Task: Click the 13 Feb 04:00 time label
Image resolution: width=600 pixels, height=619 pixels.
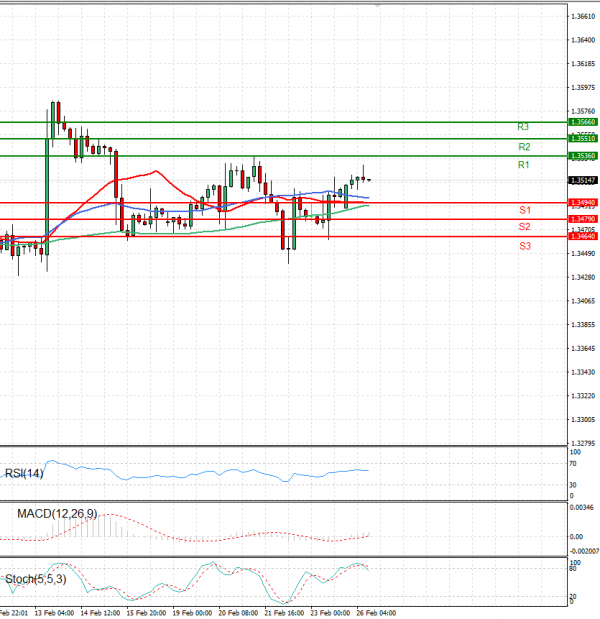Action: (x=54, y=613)
